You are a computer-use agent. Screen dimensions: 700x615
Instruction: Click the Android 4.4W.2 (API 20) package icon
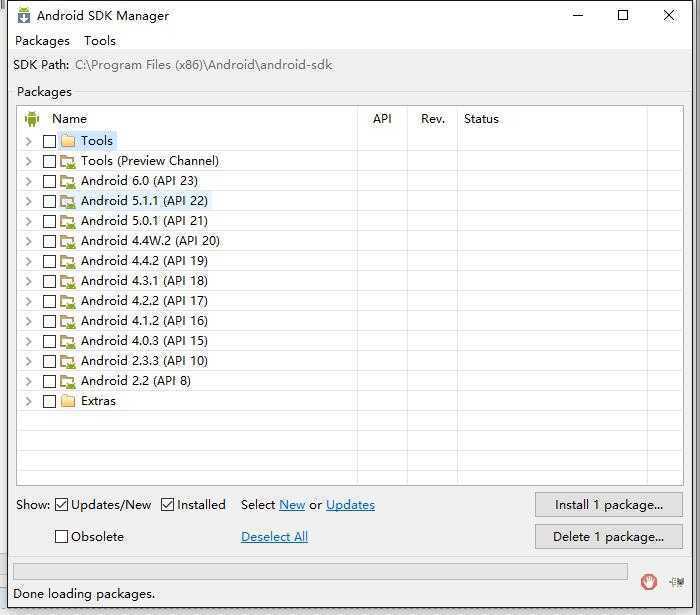[x=68, y=241]
